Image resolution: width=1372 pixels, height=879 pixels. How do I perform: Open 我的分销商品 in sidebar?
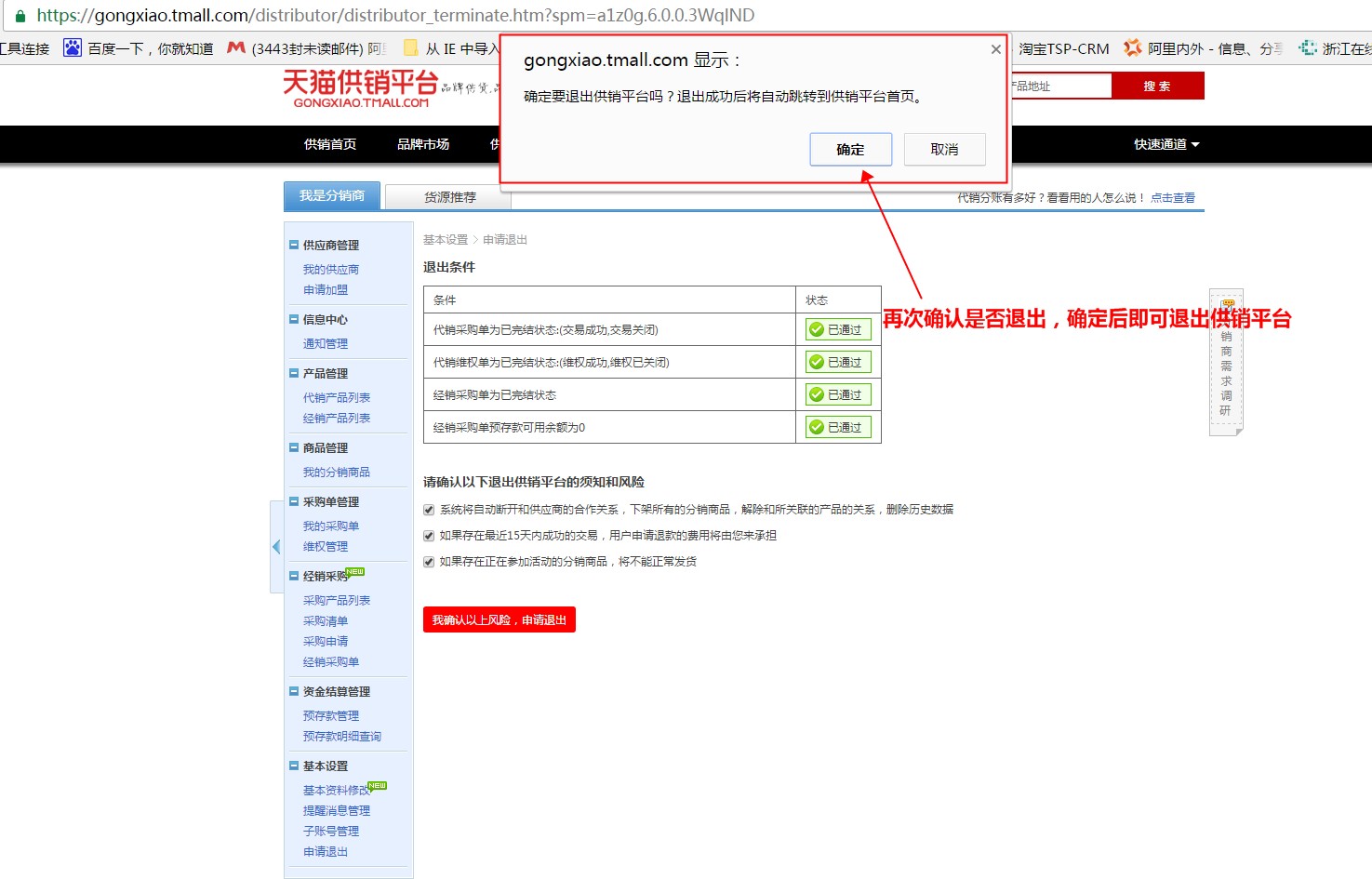(x=336, y=472)
